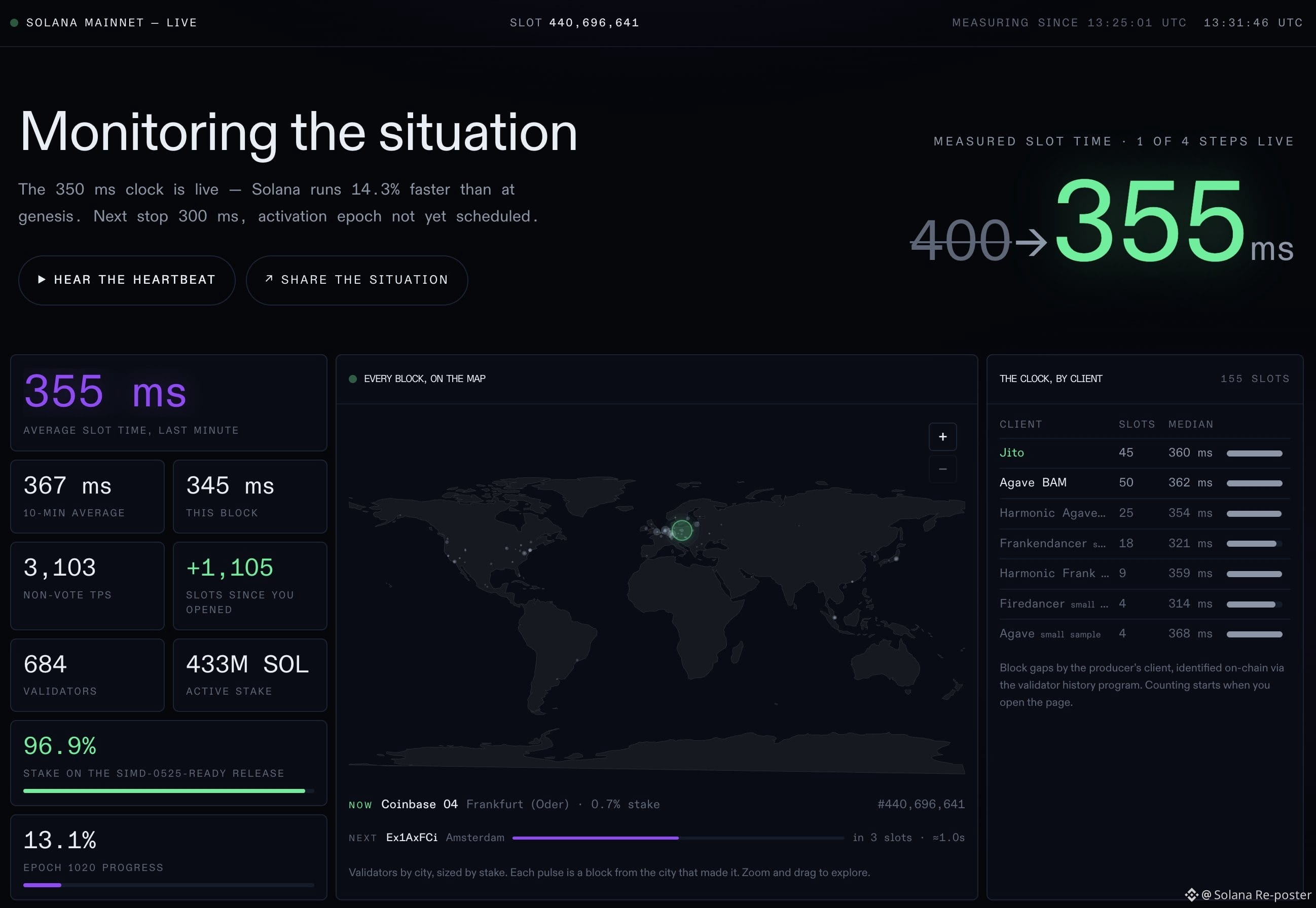Click the pulsing green Frankfurt marker on the map

[681, 530]
